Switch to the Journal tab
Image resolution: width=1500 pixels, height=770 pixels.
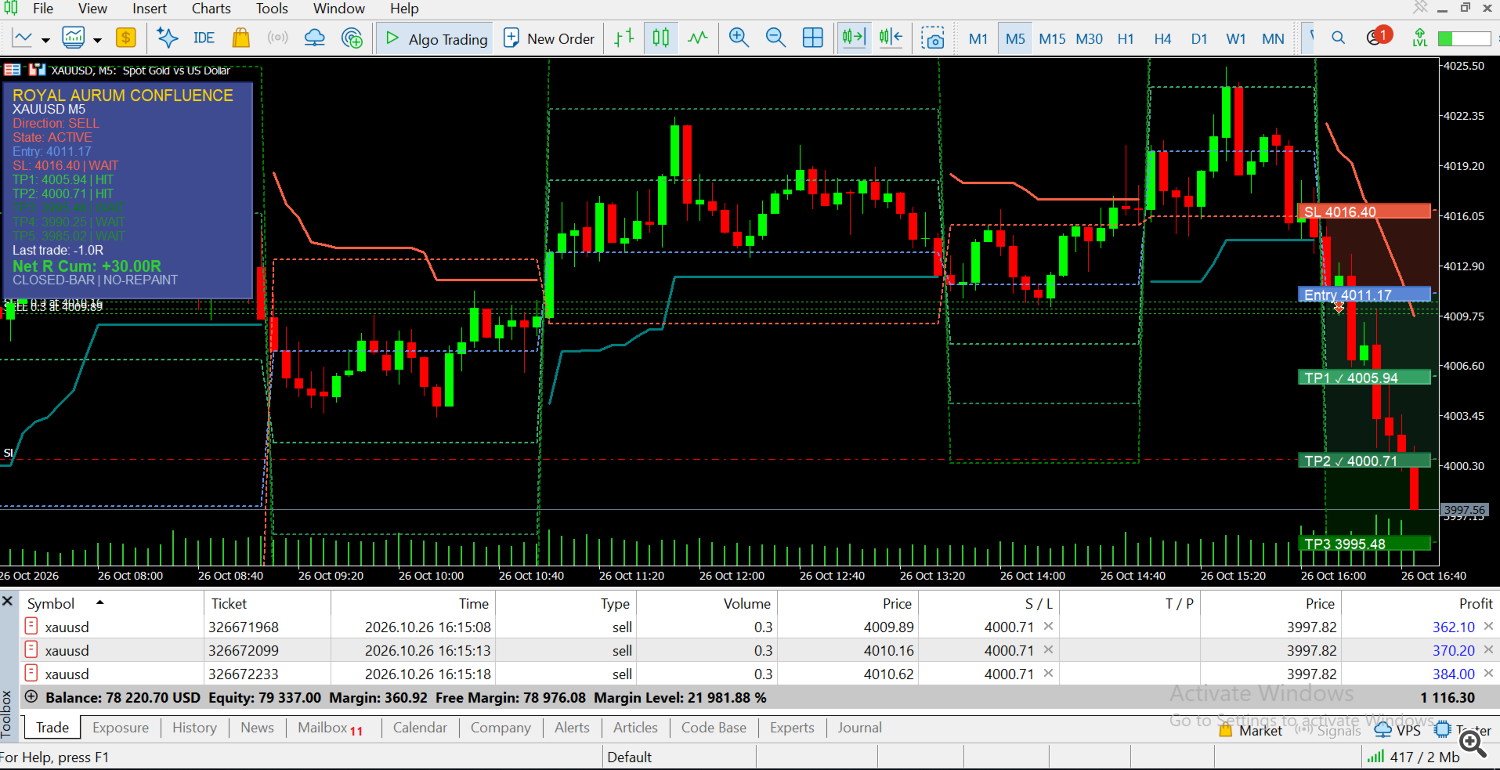point(860,727)
